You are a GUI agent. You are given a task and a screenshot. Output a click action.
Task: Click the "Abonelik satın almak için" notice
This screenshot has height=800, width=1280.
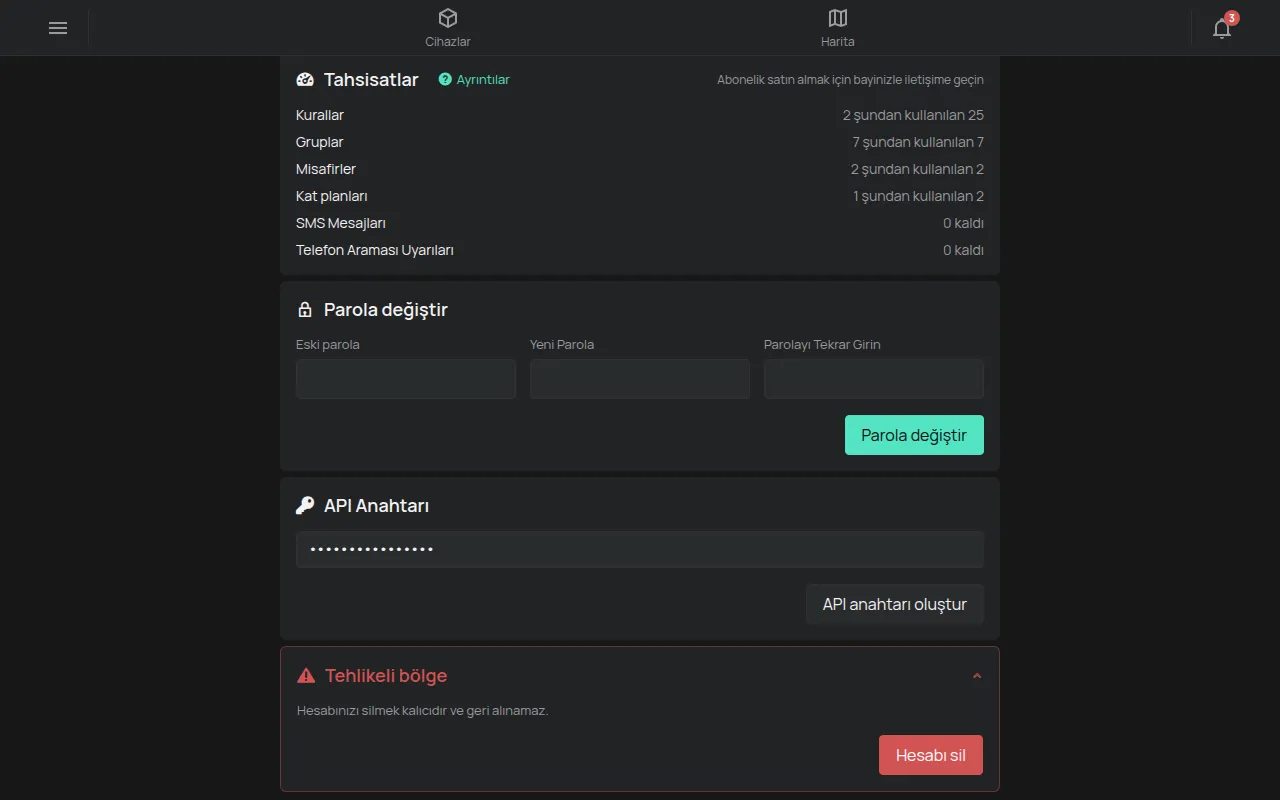pos(850,80)
